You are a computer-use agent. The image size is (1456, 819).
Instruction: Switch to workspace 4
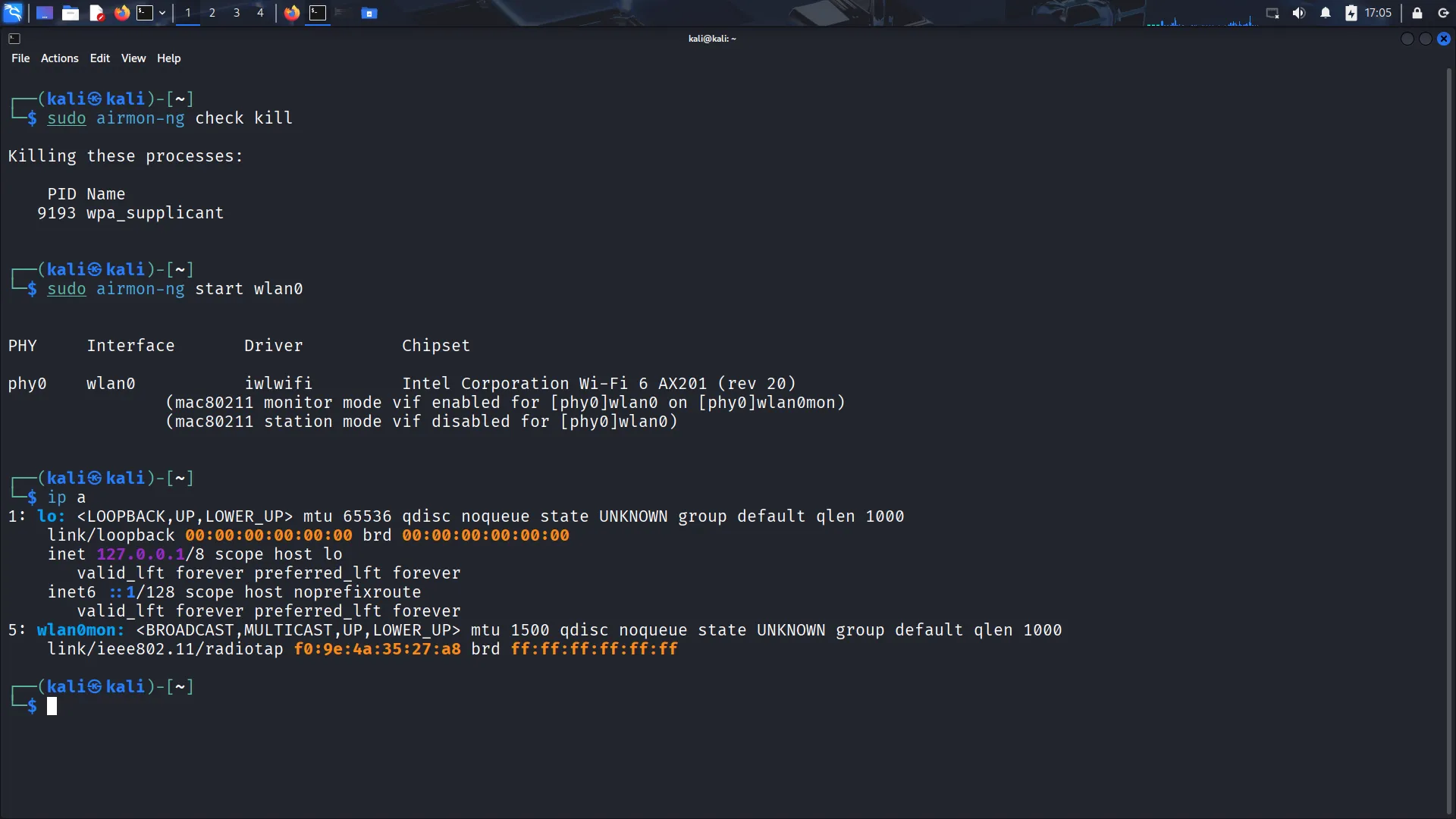point(260,13)
